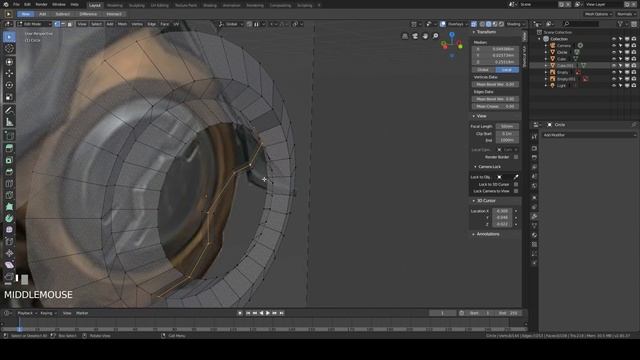Toggle X-ray display in viewport header
This screenshot has height=360, width=640.
[474, 24]
